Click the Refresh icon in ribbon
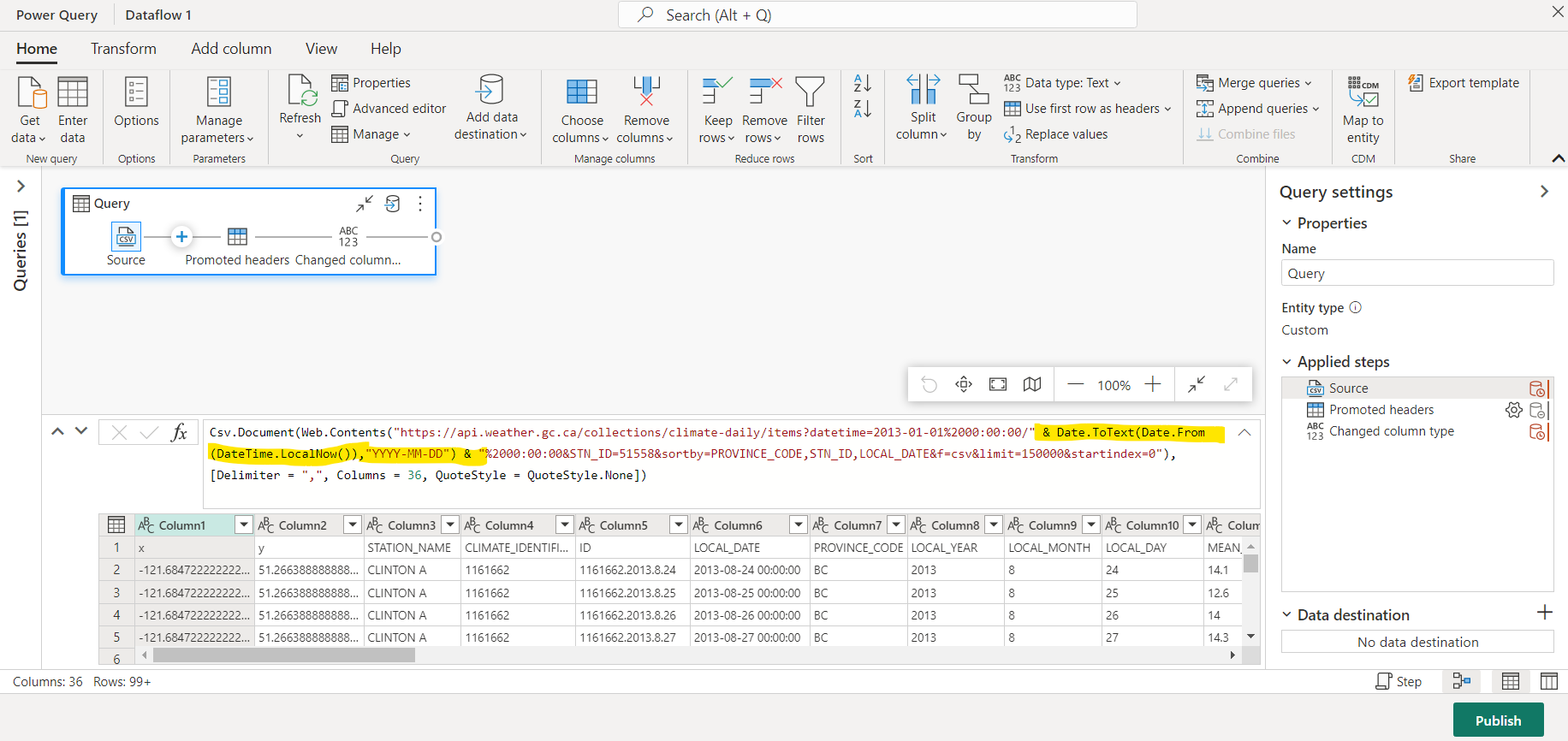This screenshot has width=1568, height=741. [x=300, y=91]
